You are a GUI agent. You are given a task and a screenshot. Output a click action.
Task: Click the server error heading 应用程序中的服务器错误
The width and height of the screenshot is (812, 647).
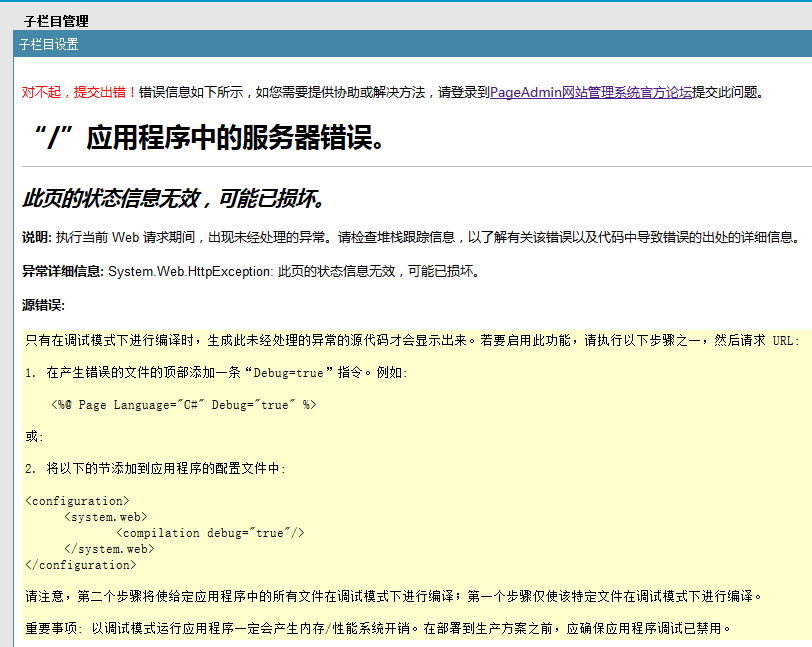[x=208, y=138]
